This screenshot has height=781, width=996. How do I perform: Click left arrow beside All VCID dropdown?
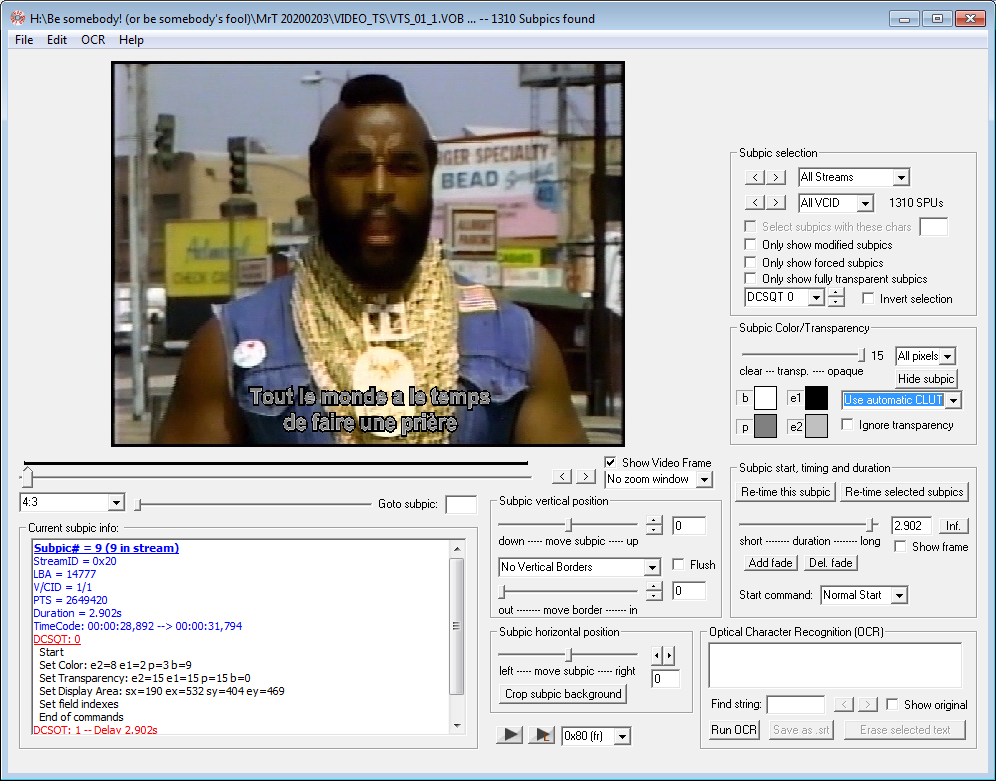[755, 203]
